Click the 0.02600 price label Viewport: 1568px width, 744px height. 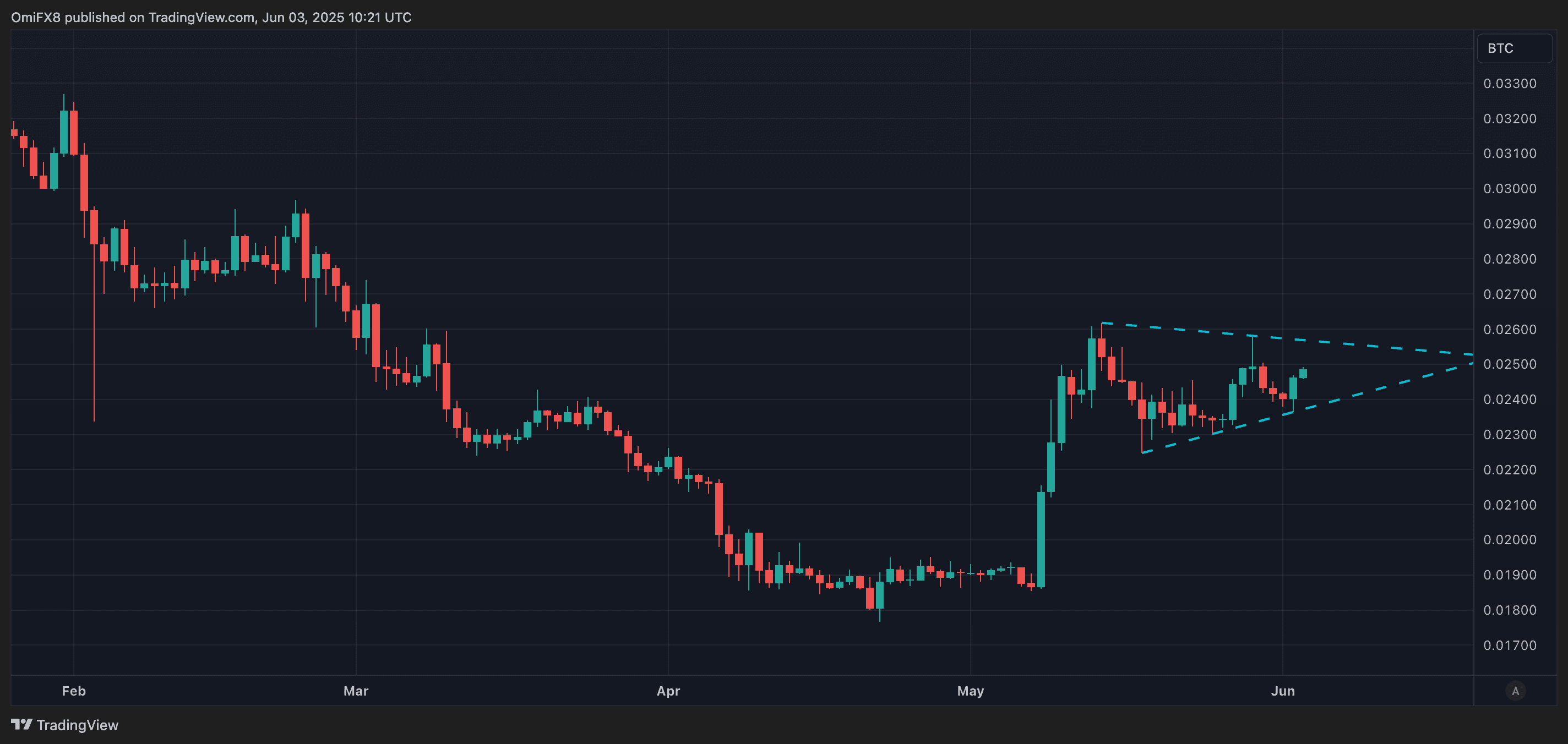pyautogui.click(x=1510, y=329)
